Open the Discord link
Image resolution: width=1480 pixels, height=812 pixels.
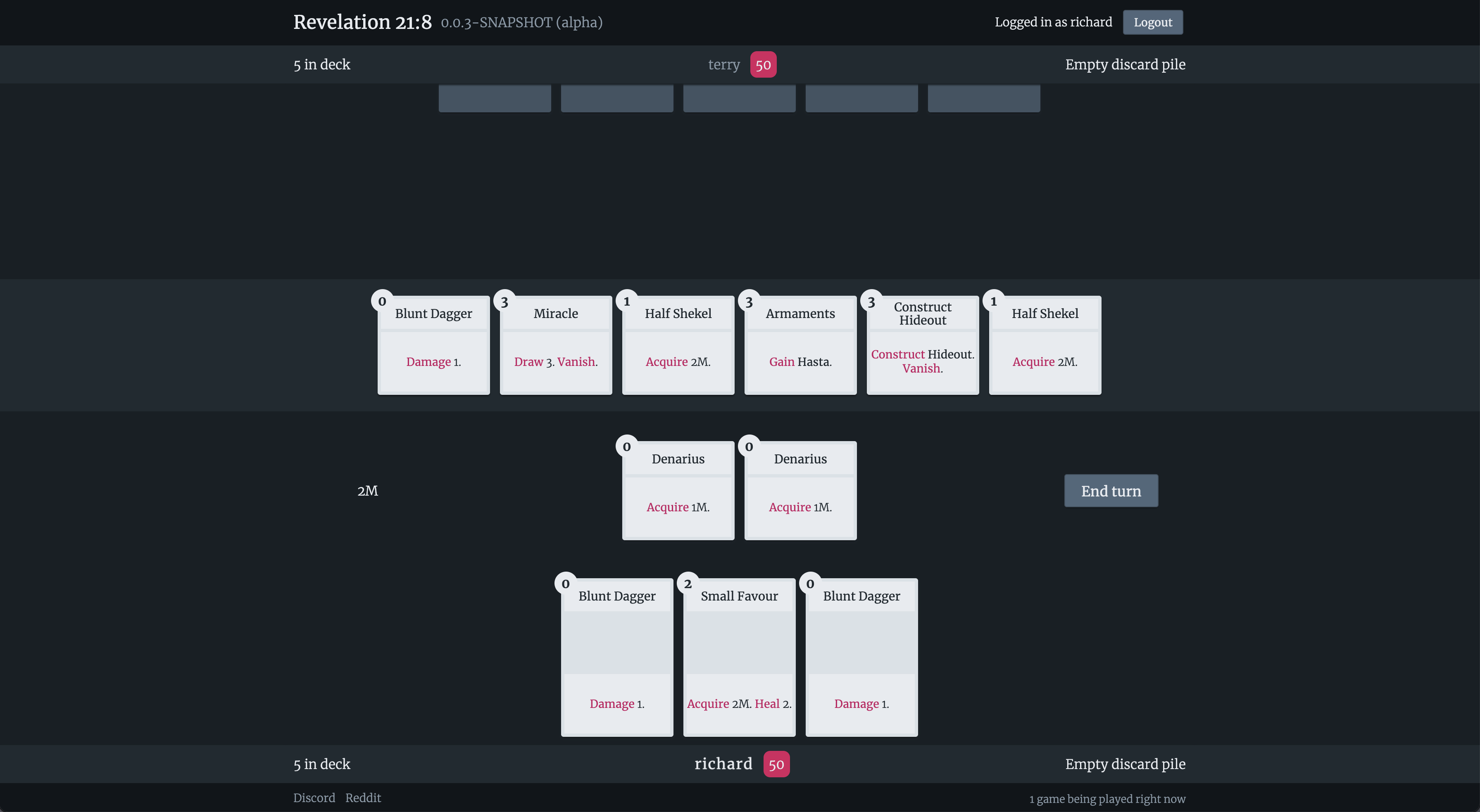tap(314, 798)
